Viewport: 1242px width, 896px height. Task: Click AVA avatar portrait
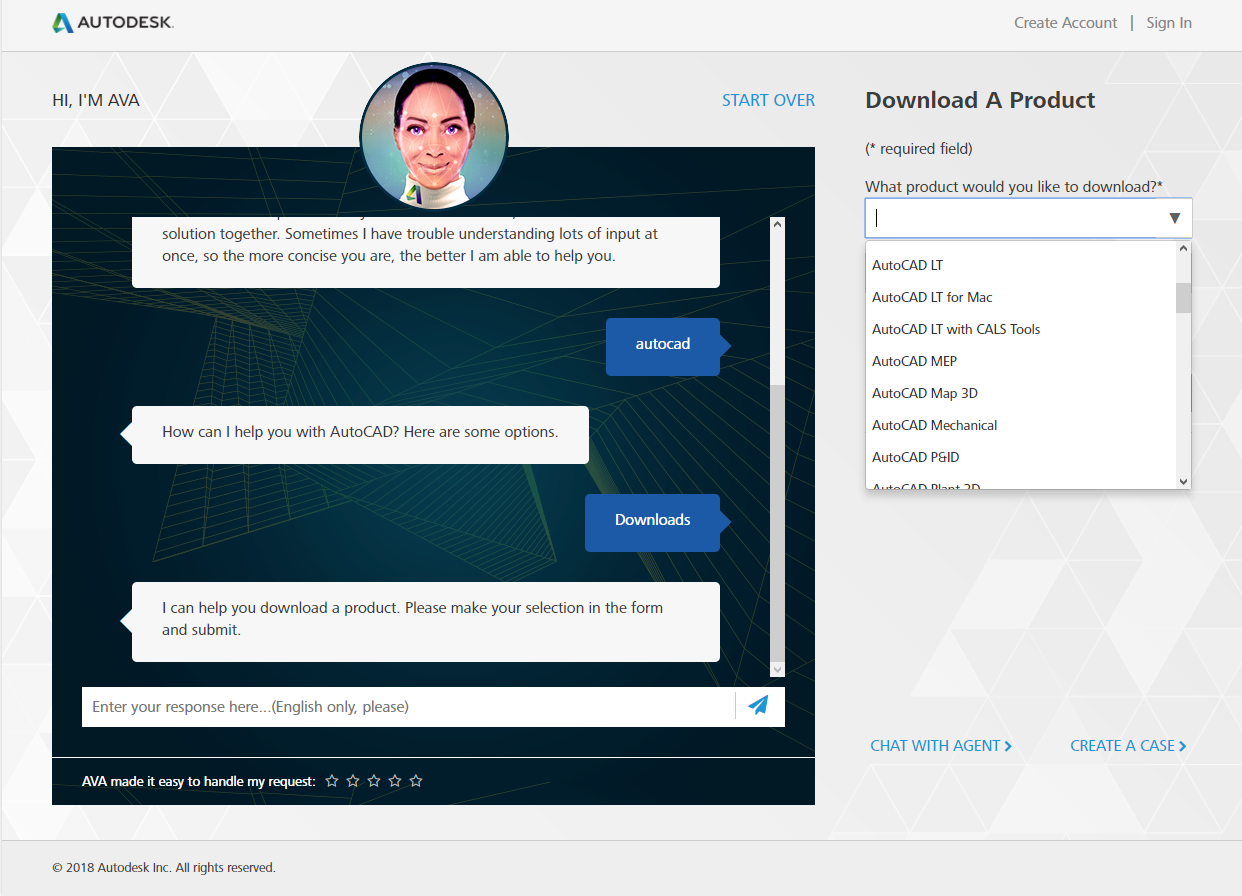click(x=434, y=136)
